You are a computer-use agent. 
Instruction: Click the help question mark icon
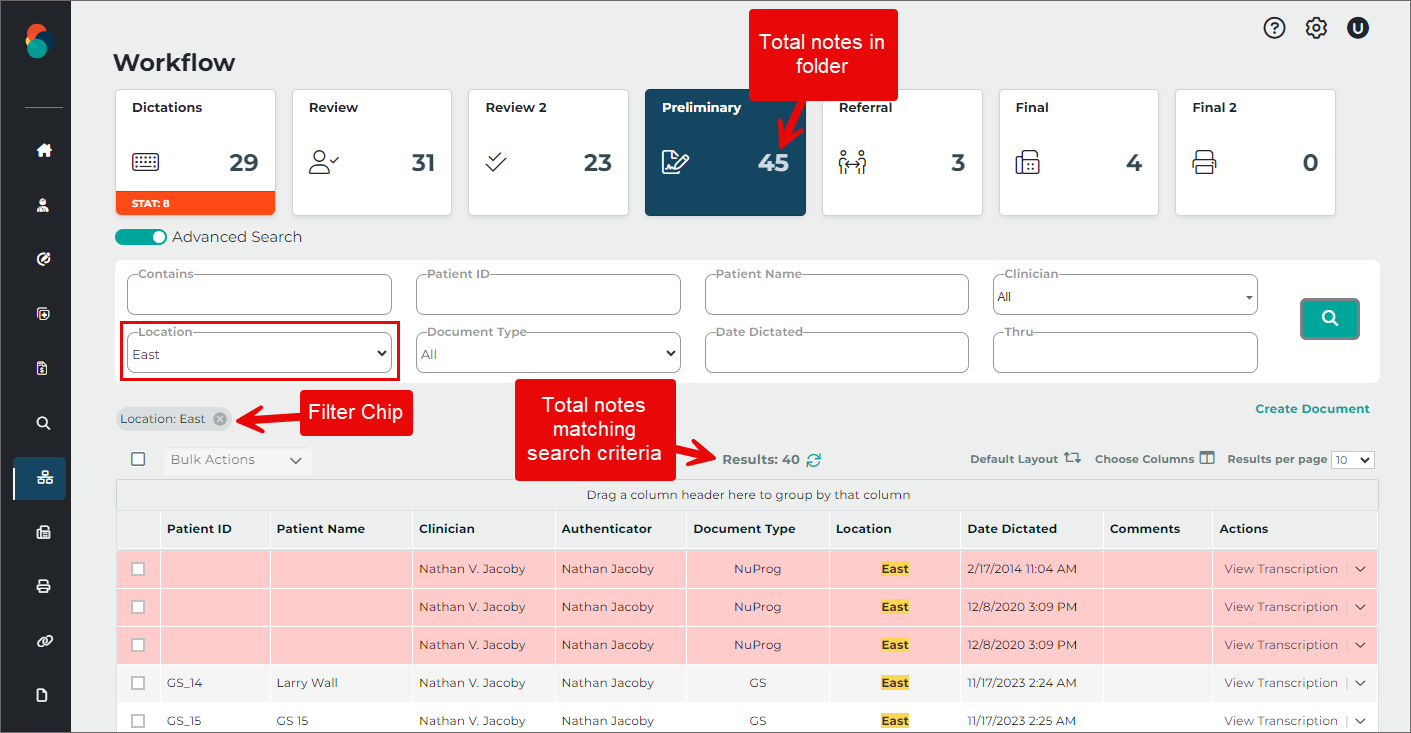click(x=1274, y=28)
